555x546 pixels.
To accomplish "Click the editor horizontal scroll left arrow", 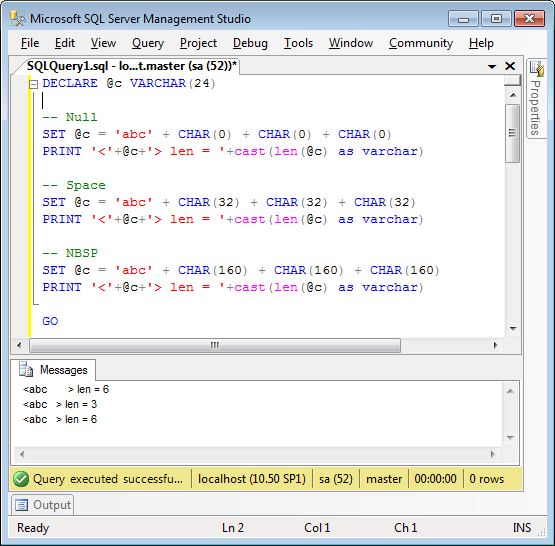I will pyautogui.click(x=19, y=345).
